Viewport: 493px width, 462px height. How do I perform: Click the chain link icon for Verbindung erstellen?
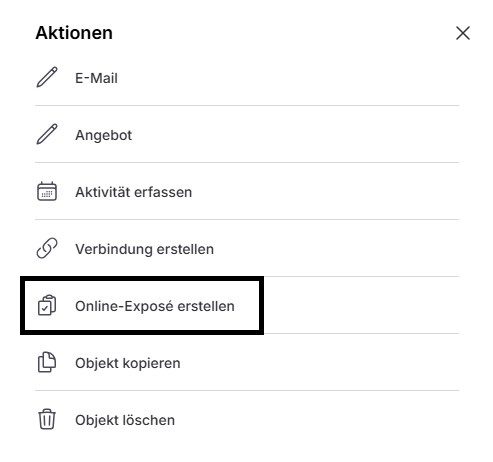click(x=47, y=248)
